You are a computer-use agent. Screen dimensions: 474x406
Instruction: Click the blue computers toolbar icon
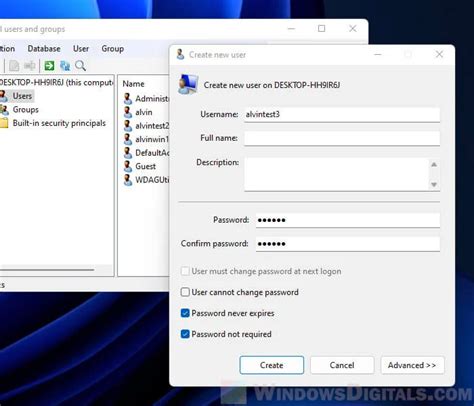[65, 66]
